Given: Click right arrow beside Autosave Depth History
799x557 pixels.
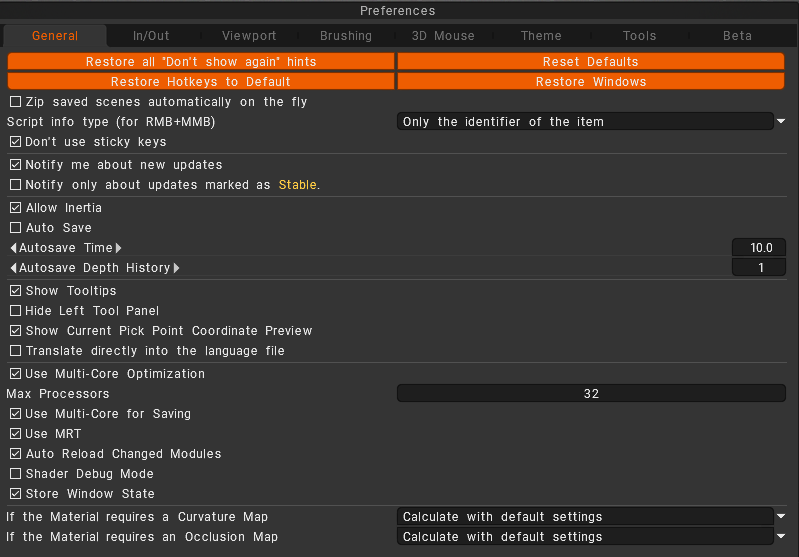Looking at the screenshot, I should click(x=177, y=268).
